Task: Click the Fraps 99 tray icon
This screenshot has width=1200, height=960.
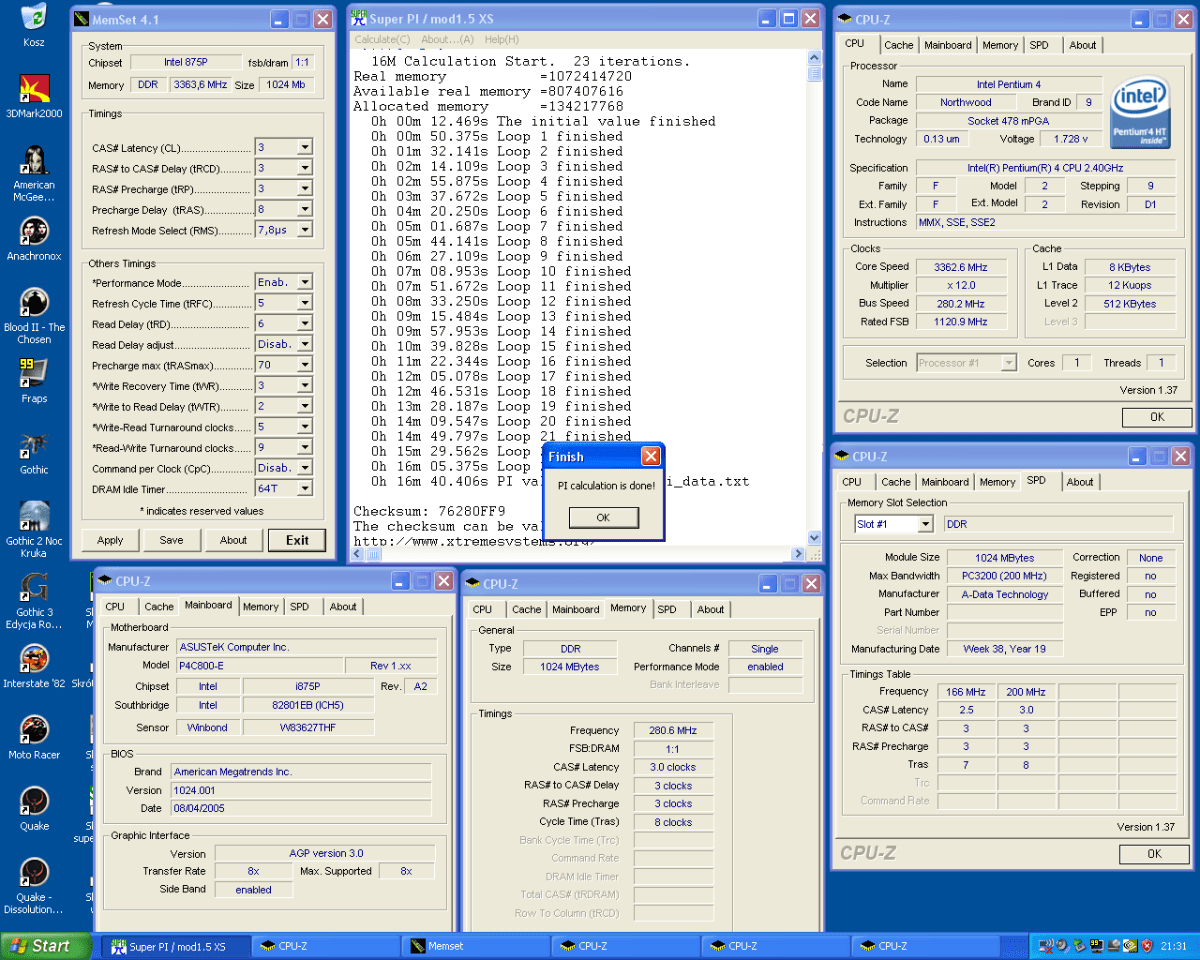Action: (1097, 945)
